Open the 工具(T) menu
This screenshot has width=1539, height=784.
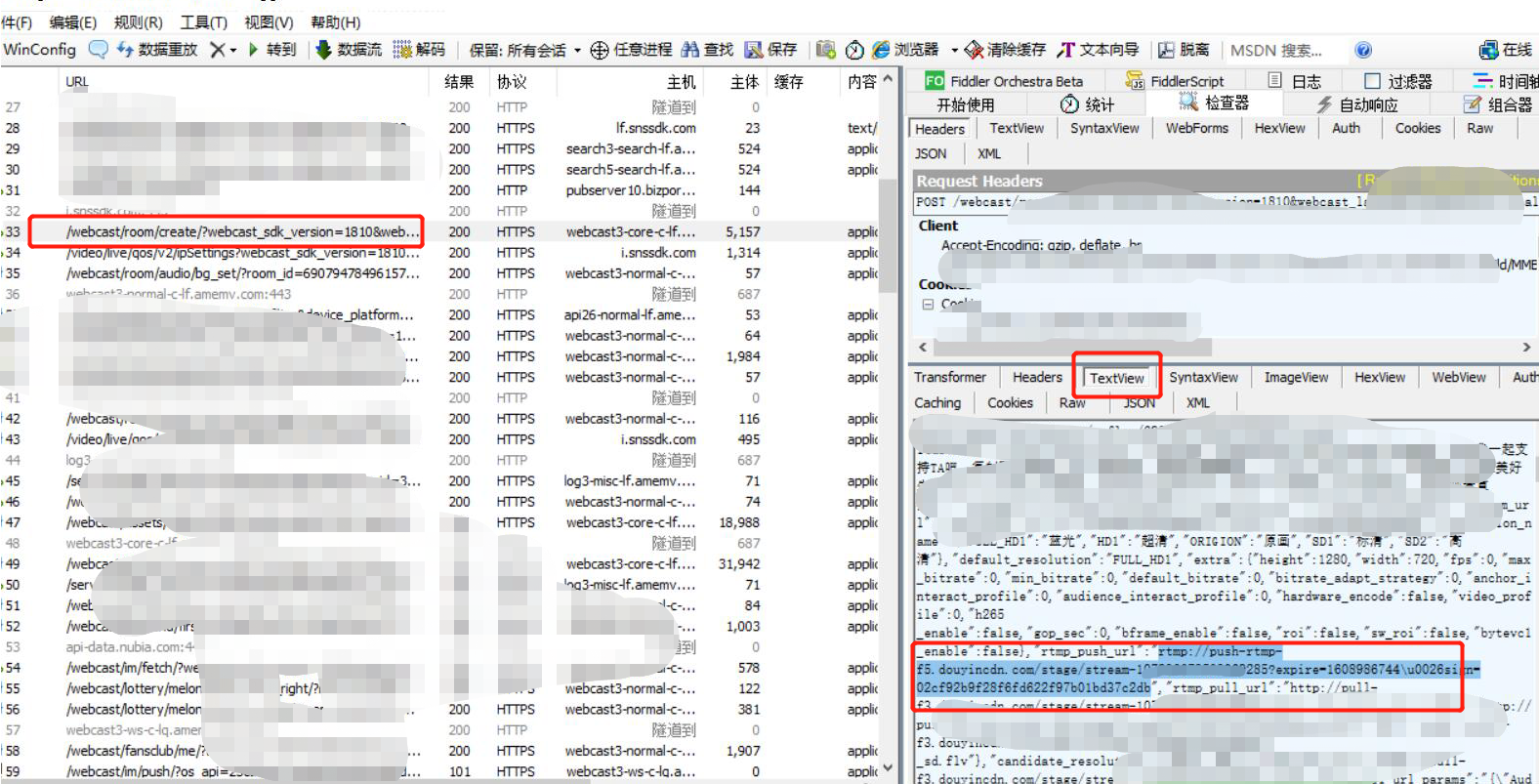tap(203, 21)
